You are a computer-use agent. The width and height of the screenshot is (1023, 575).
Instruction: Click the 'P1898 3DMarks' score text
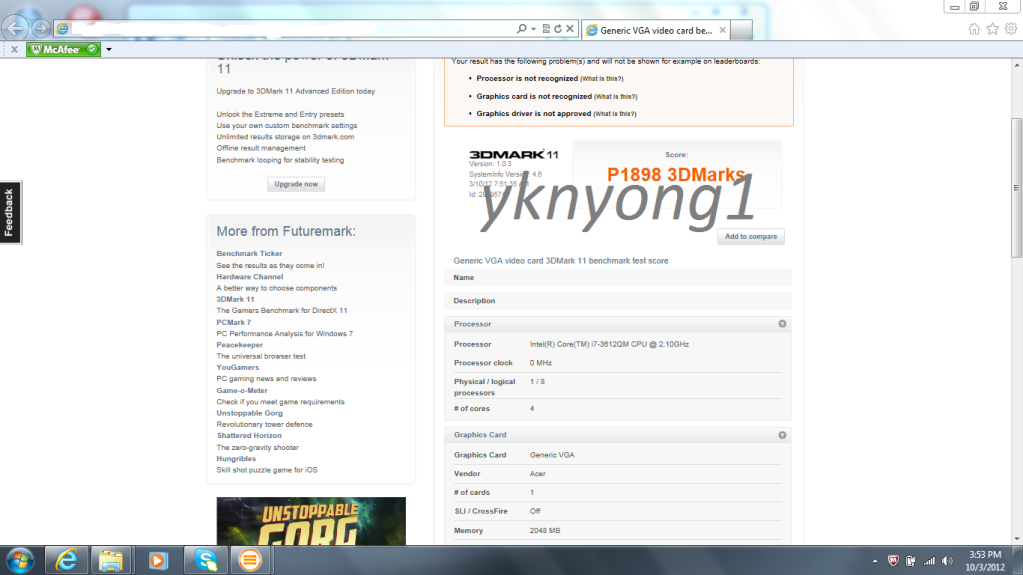tap(676, 174)
